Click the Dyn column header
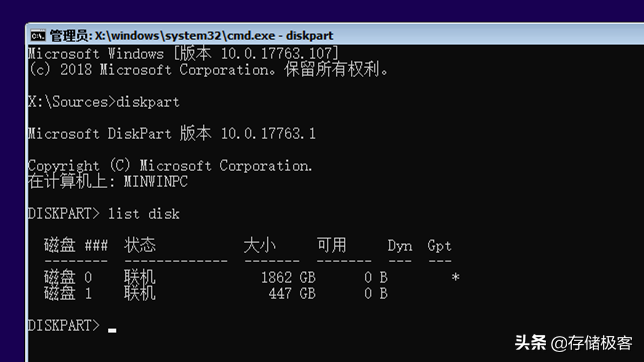Screen dimensions: 644x362 point(400,246)
